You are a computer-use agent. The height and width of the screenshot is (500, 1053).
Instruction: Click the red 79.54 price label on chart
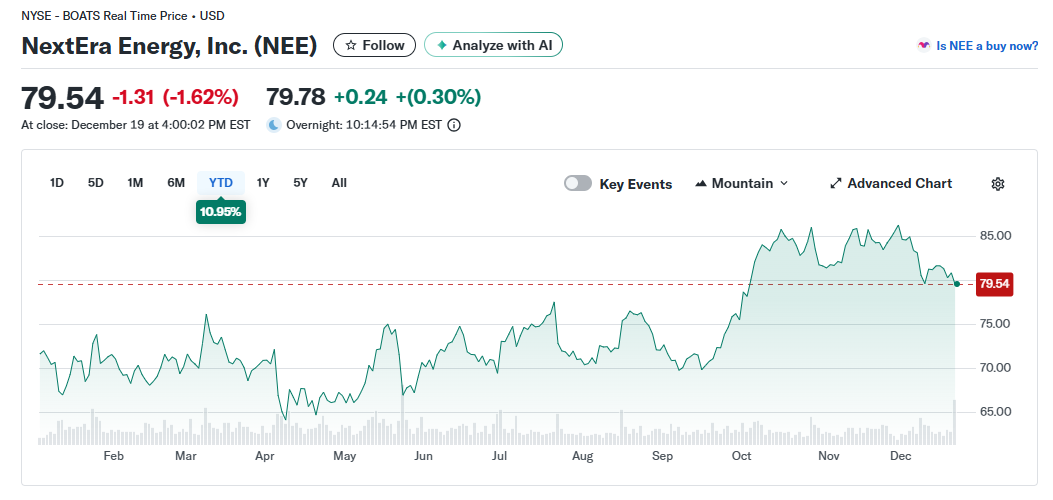[994, 284]
